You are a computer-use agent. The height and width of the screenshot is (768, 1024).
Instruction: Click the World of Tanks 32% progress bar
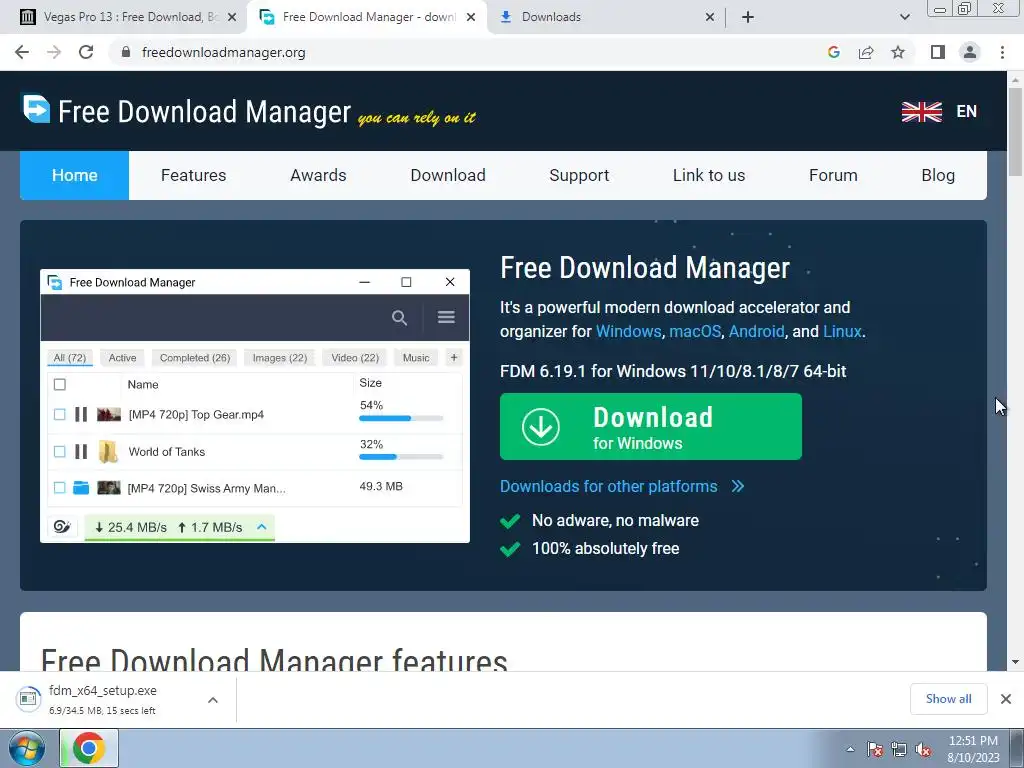tap(401, 457)
